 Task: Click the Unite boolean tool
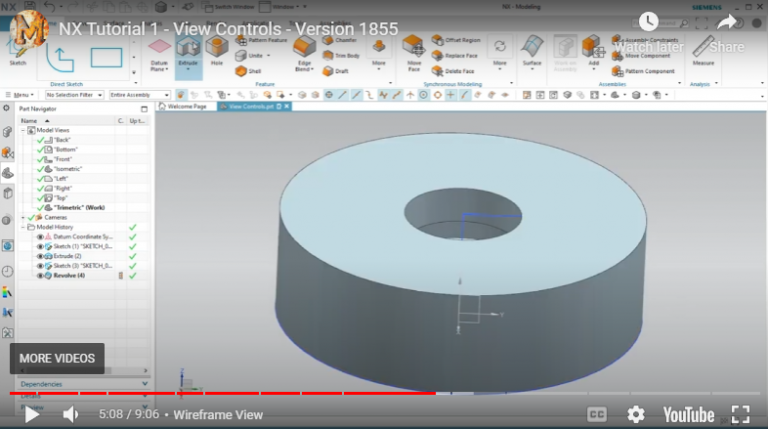coord(251,55)
